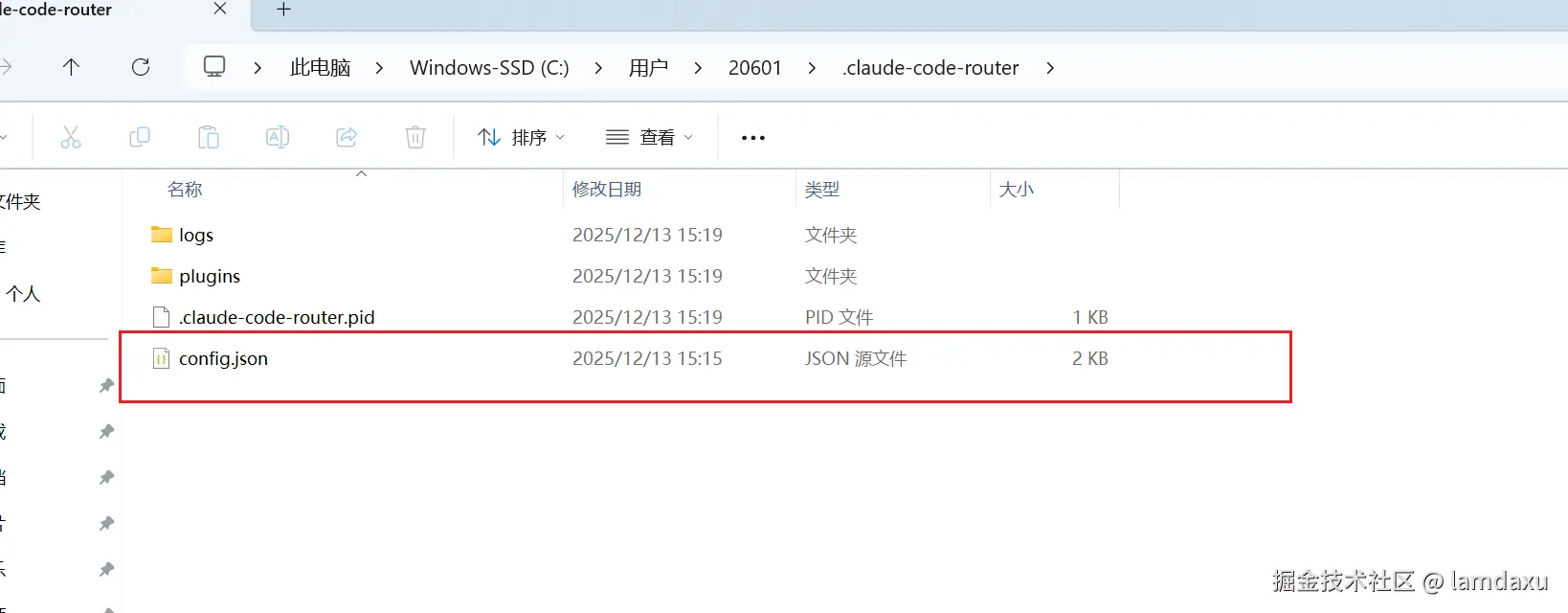
Task: Sort by 名称 column header
Action: pos(185,190)
